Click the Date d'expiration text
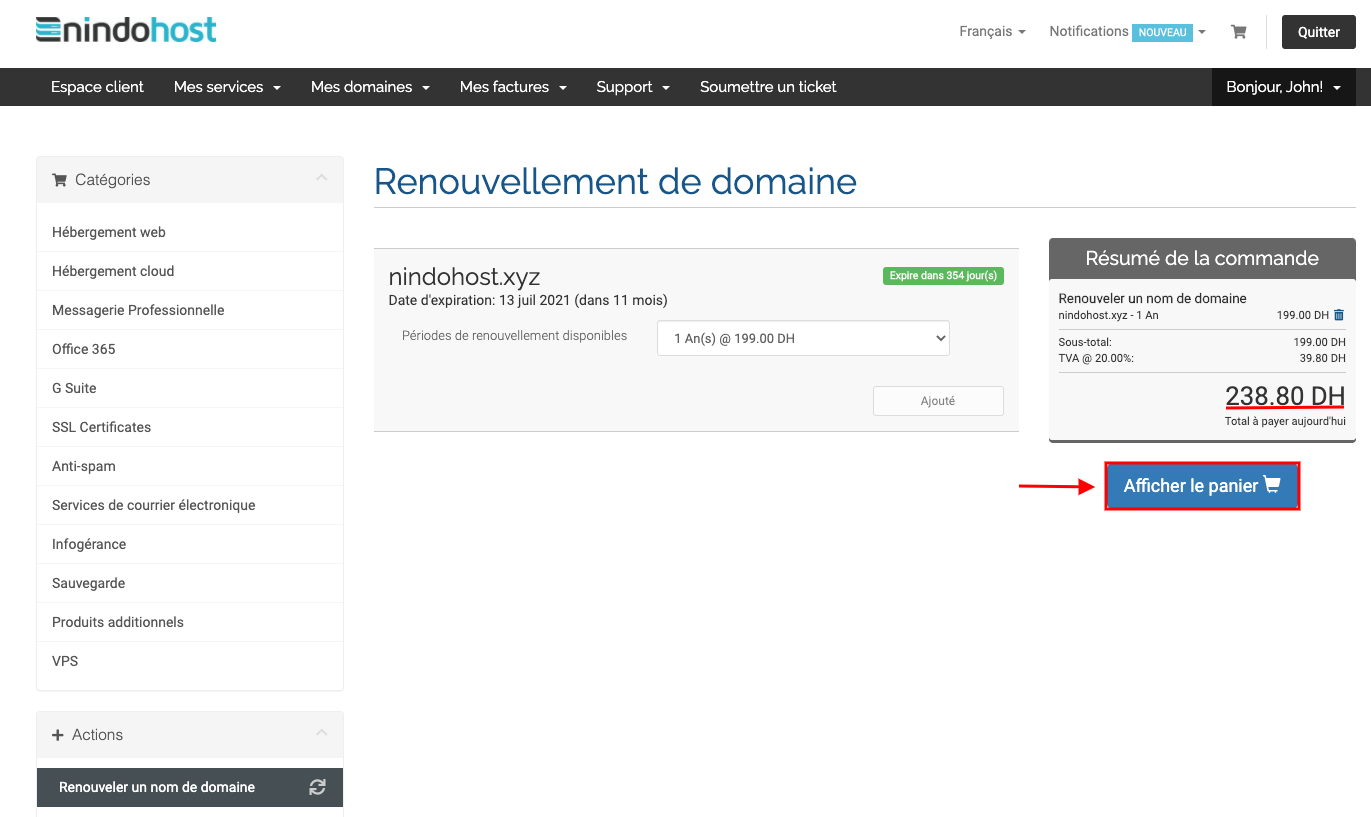1371x817 pixels. 528,300
